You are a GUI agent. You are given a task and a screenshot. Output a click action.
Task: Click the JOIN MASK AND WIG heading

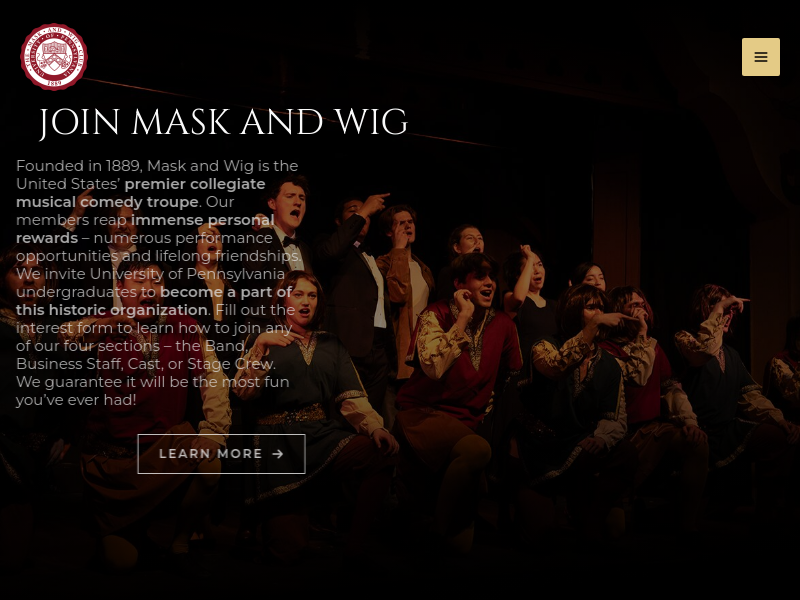tap(223, 122)
